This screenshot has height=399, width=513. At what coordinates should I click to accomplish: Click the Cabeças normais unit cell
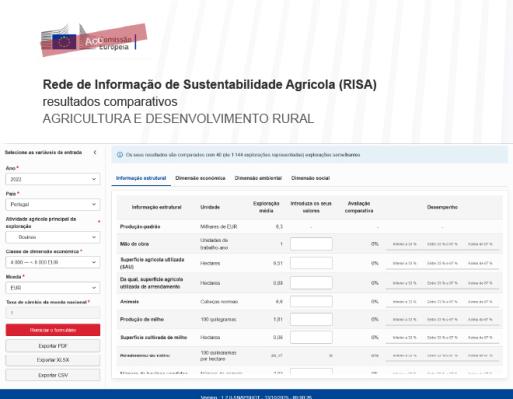219,302
